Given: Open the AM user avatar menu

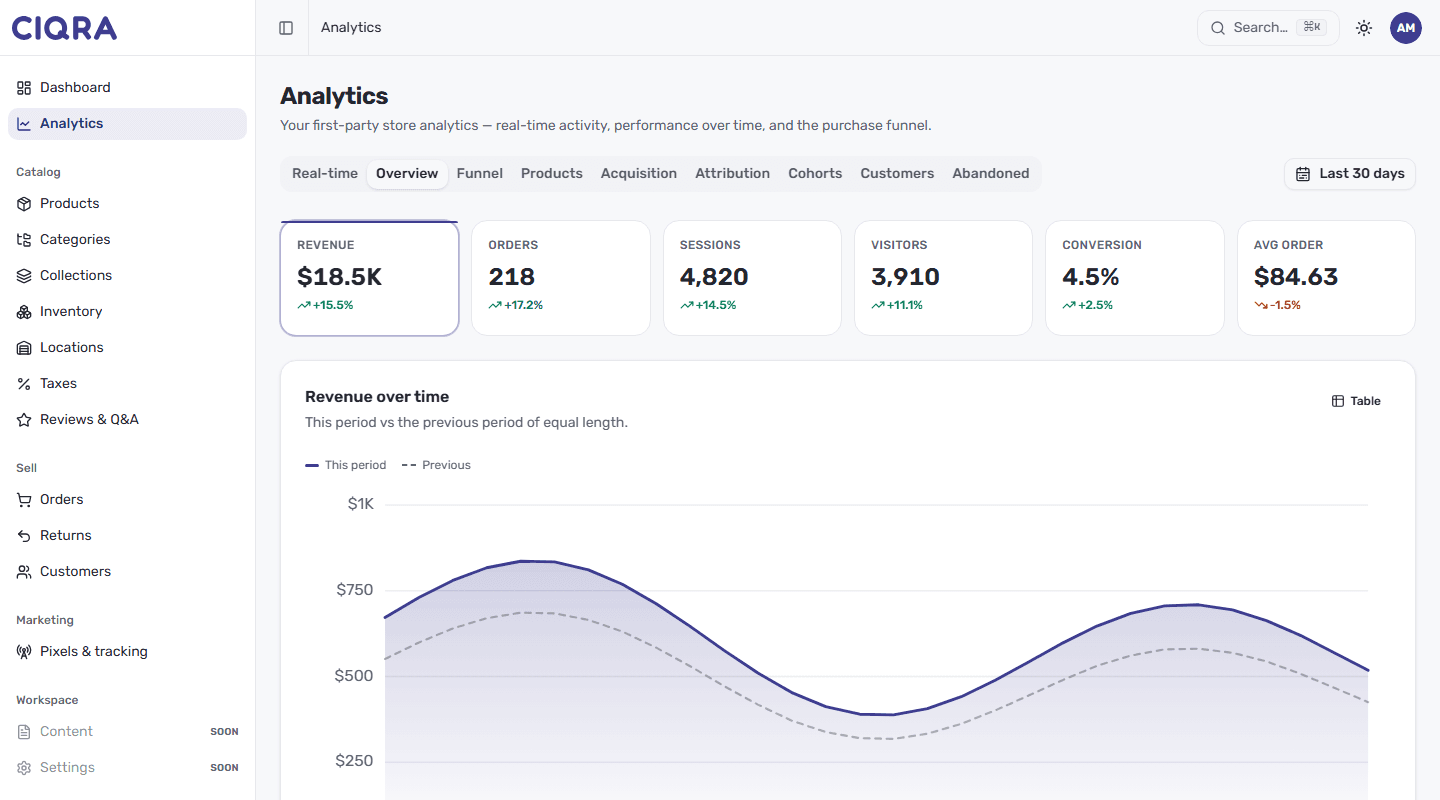Looking at the screenshot, I should point(1406,28).
